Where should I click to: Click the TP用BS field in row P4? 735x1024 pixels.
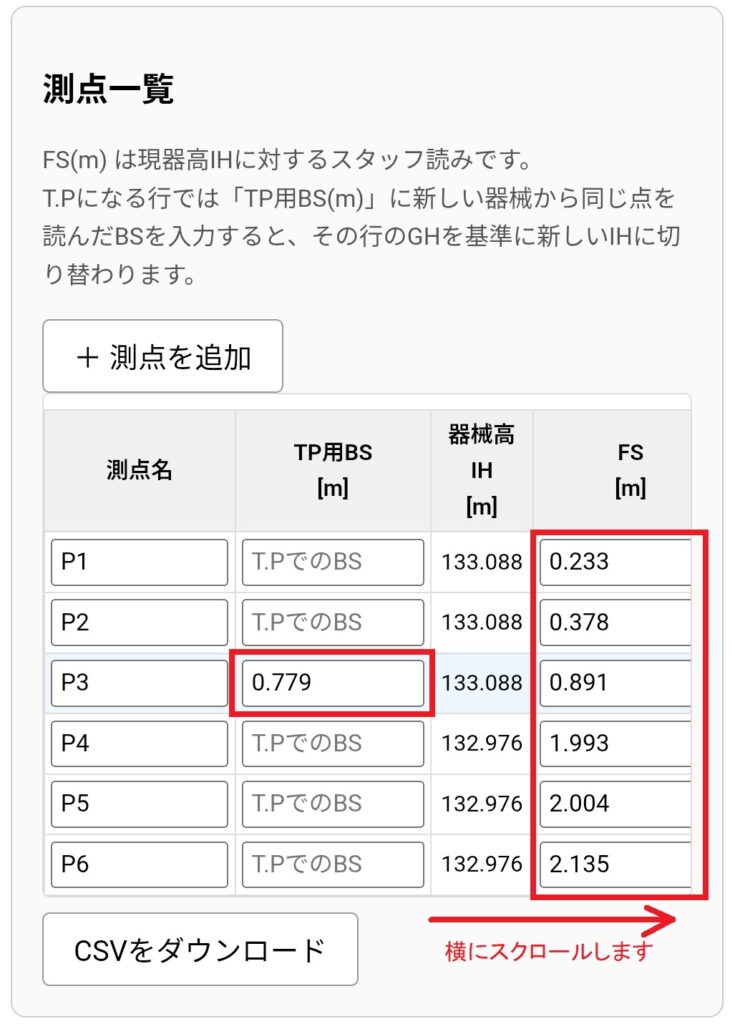[333, 743]
